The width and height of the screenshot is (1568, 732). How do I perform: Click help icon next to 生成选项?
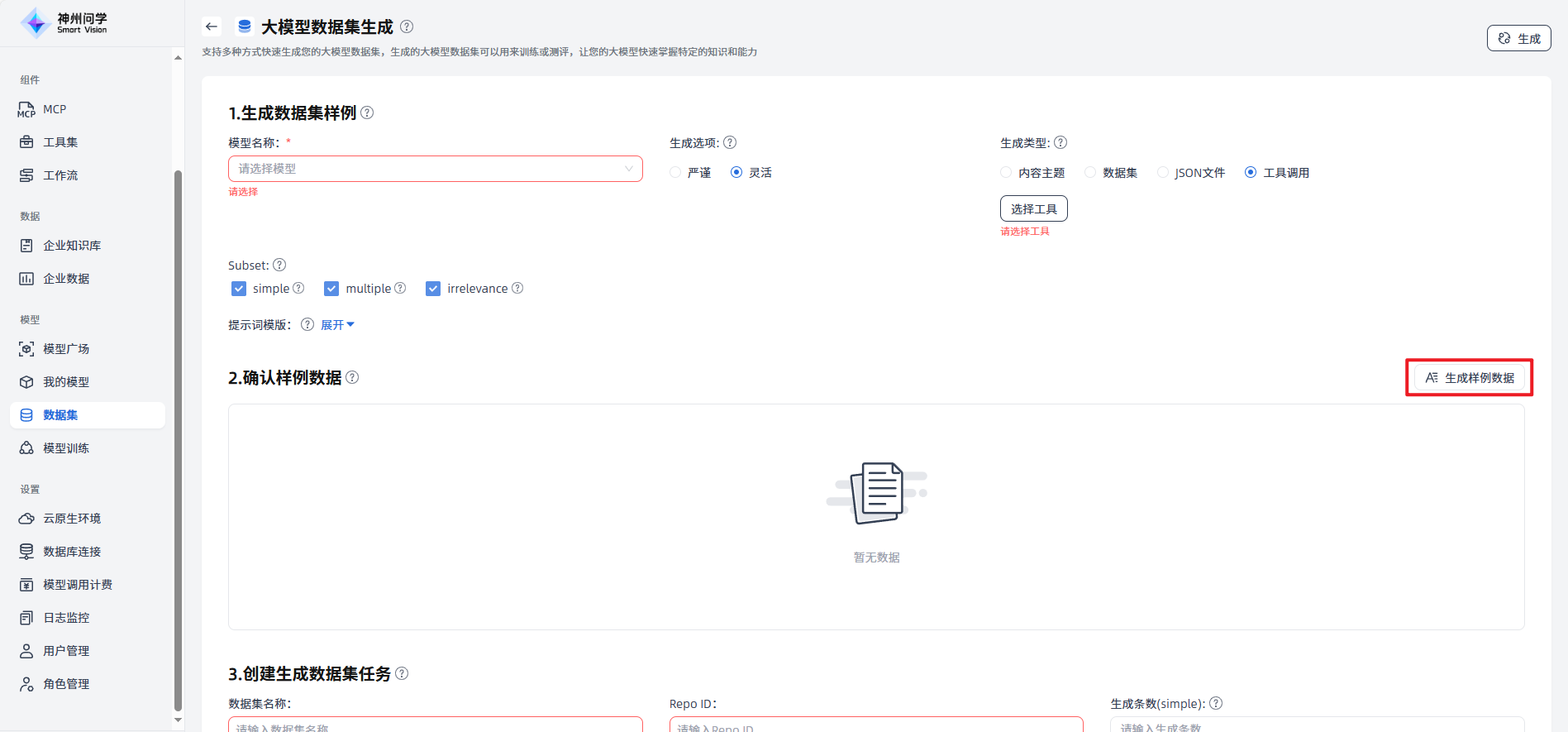click(730, 142)
